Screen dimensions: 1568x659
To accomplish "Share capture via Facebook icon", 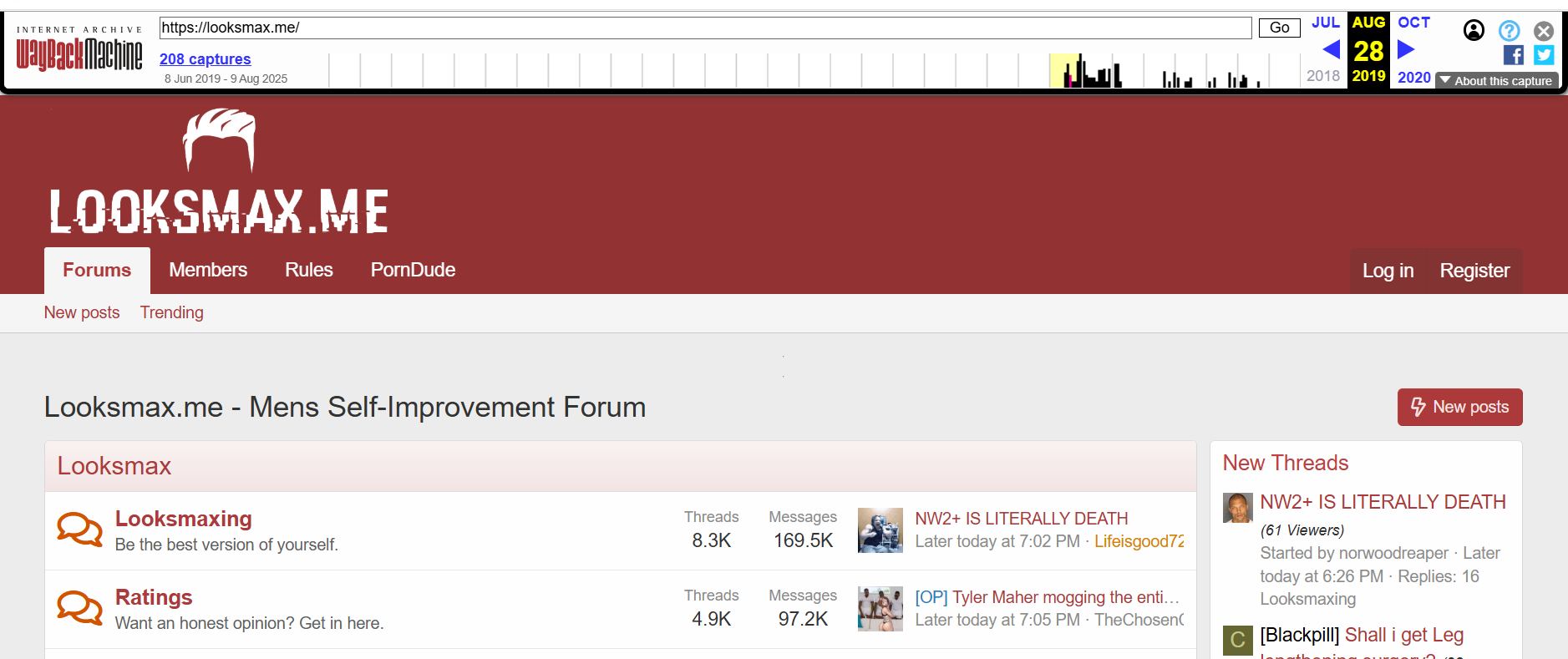I will coord(1513,55).
